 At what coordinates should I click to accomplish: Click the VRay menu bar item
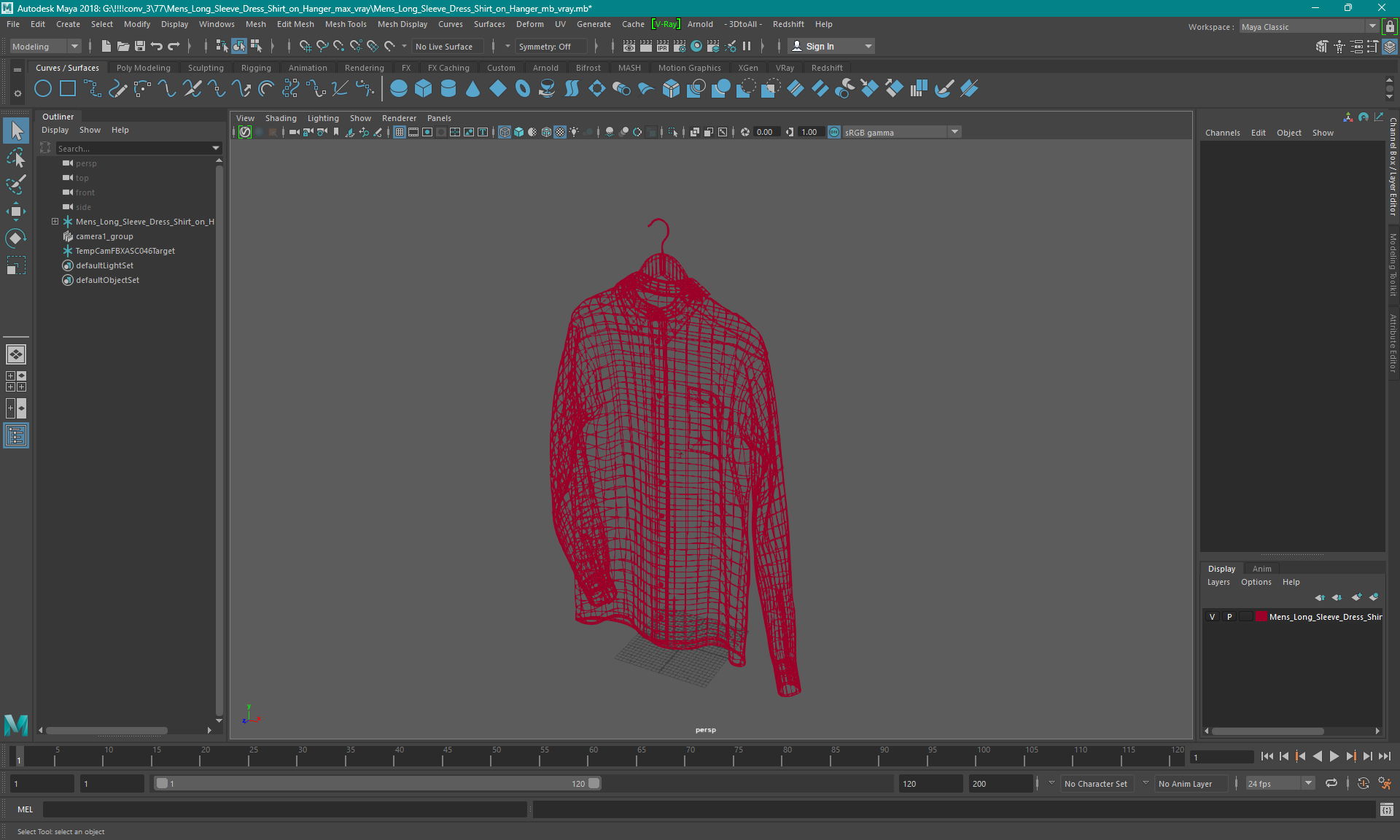point(785,67)
